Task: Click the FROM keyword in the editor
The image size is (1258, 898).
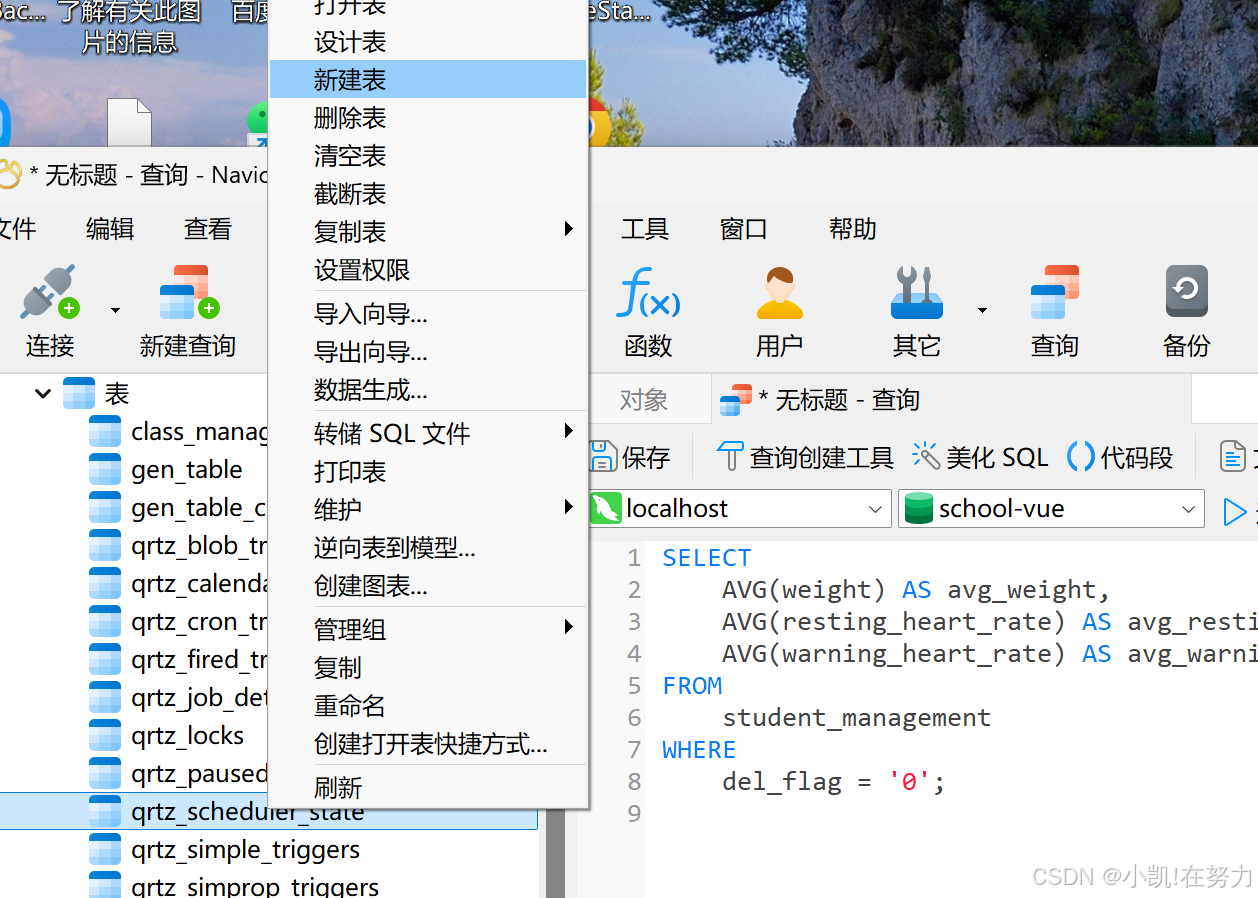Action: [692, 685]
